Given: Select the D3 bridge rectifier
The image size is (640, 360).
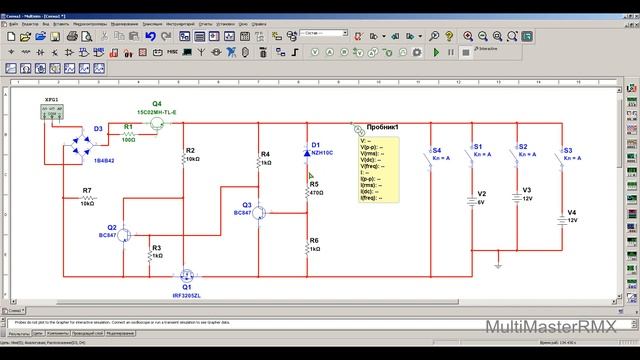Looking at the screenshot, I should tap(81, 145).
